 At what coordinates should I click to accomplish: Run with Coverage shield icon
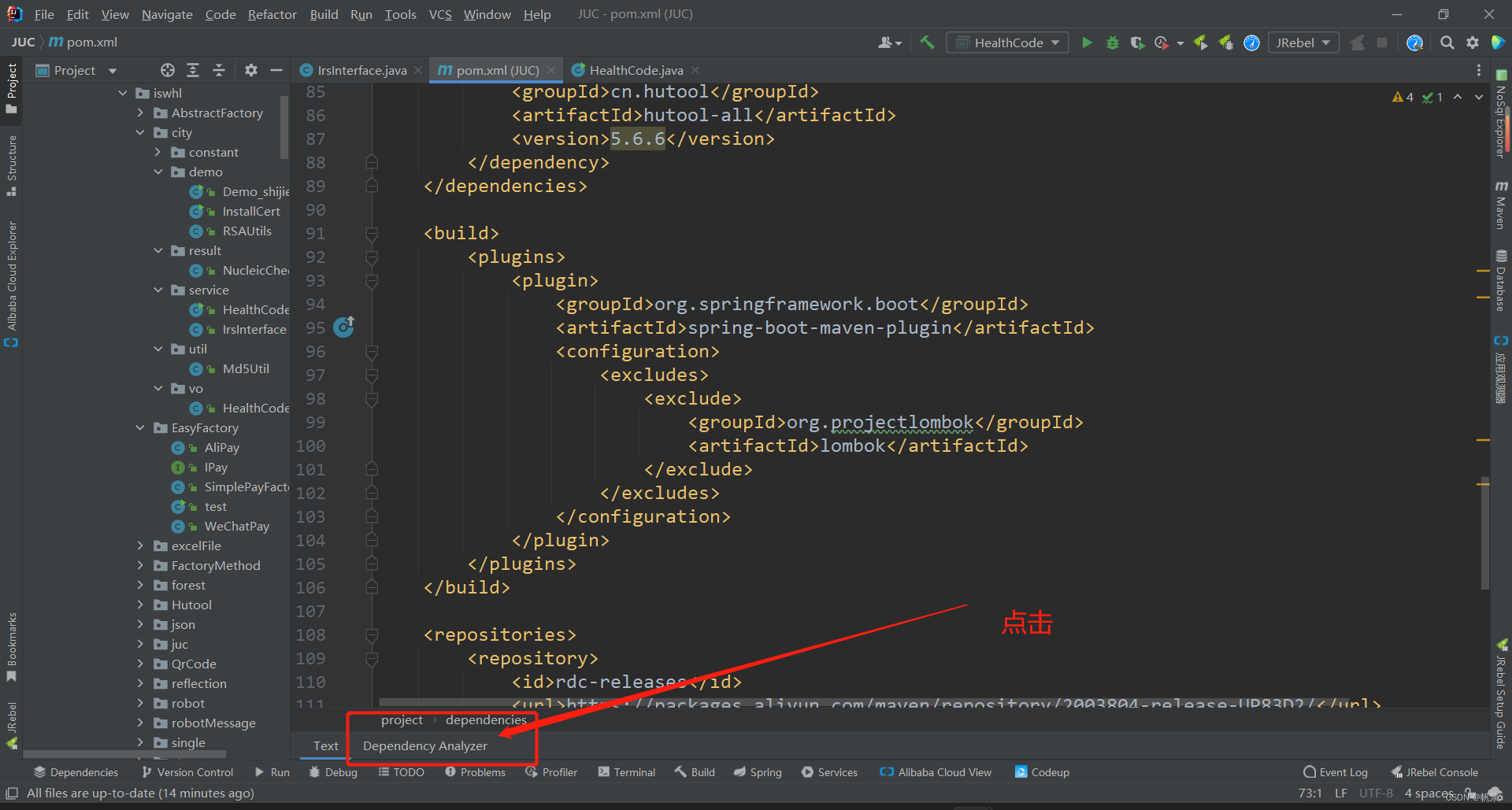[x=1137, y=43]
